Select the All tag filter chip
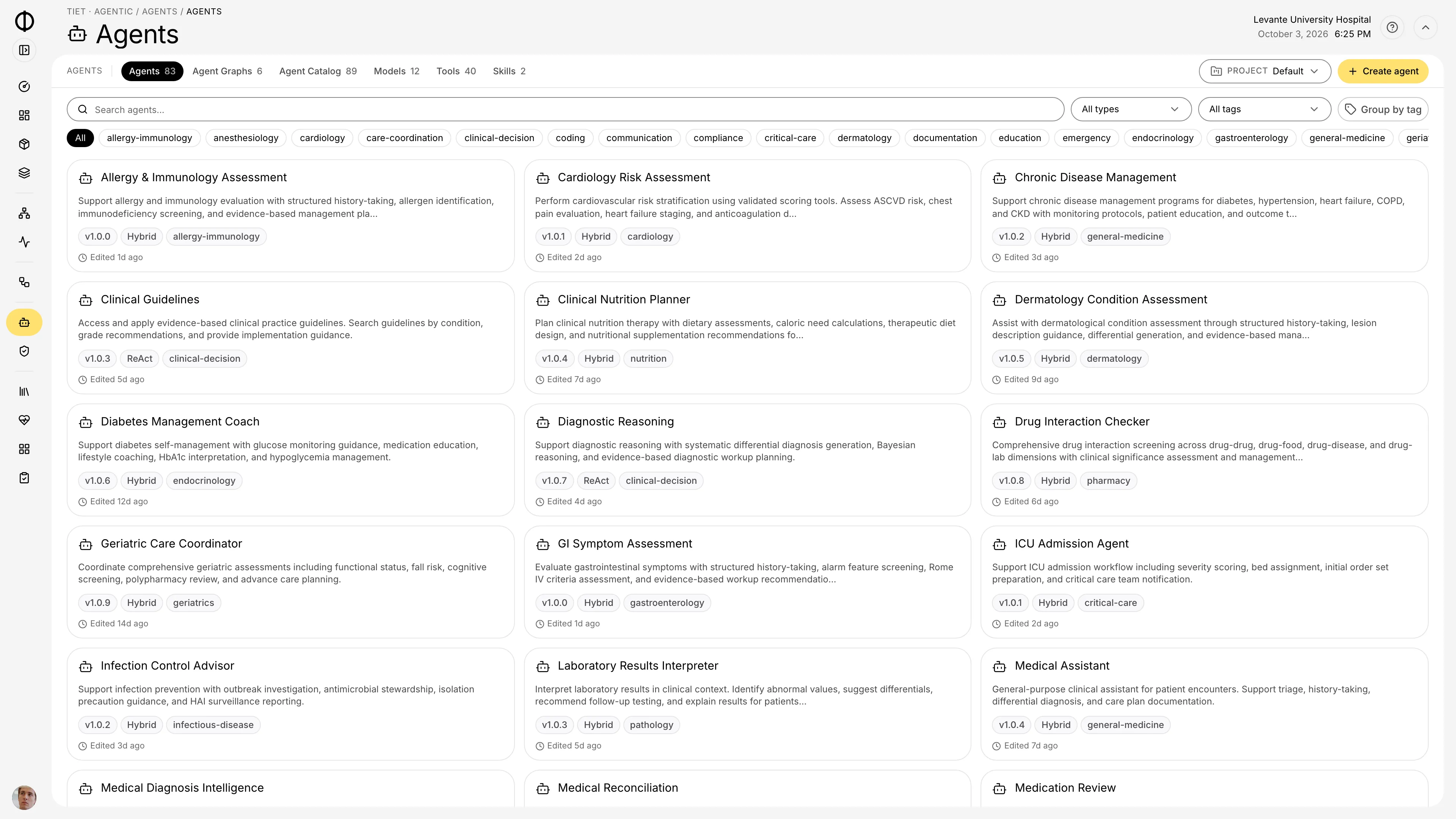This screenshot has height=819, width=1456. point(80,138)
